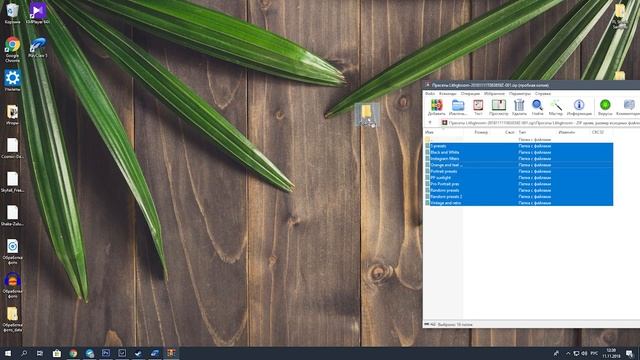Open taskbar search magnifier

click(24, 353)
